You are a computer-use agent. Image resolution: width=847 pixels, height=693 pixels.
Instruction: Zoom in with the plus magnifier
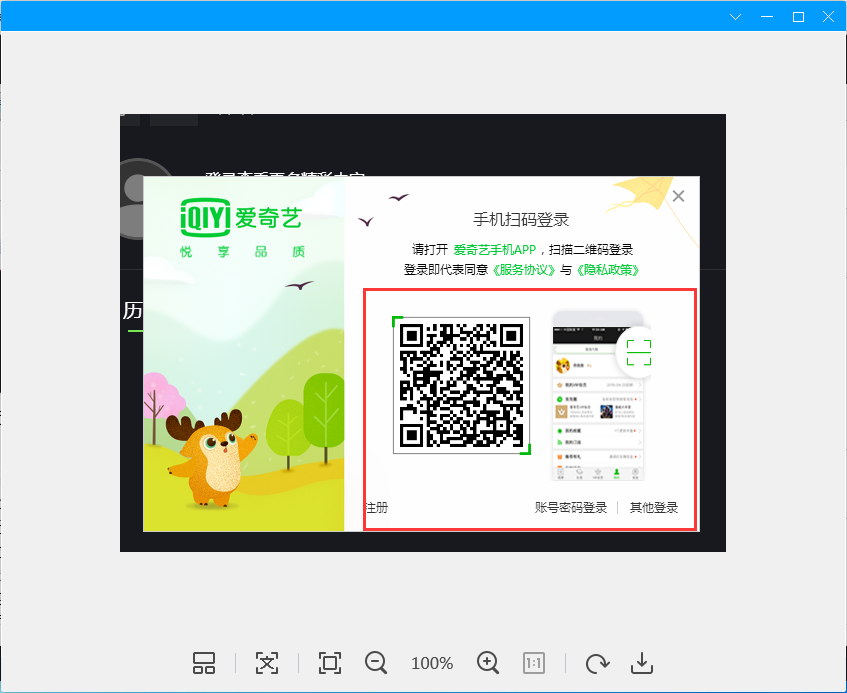tap(488, 663)
